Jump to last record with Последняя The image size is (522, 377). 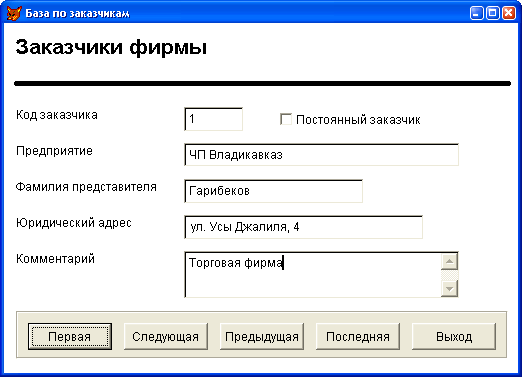tap(358, 336)
